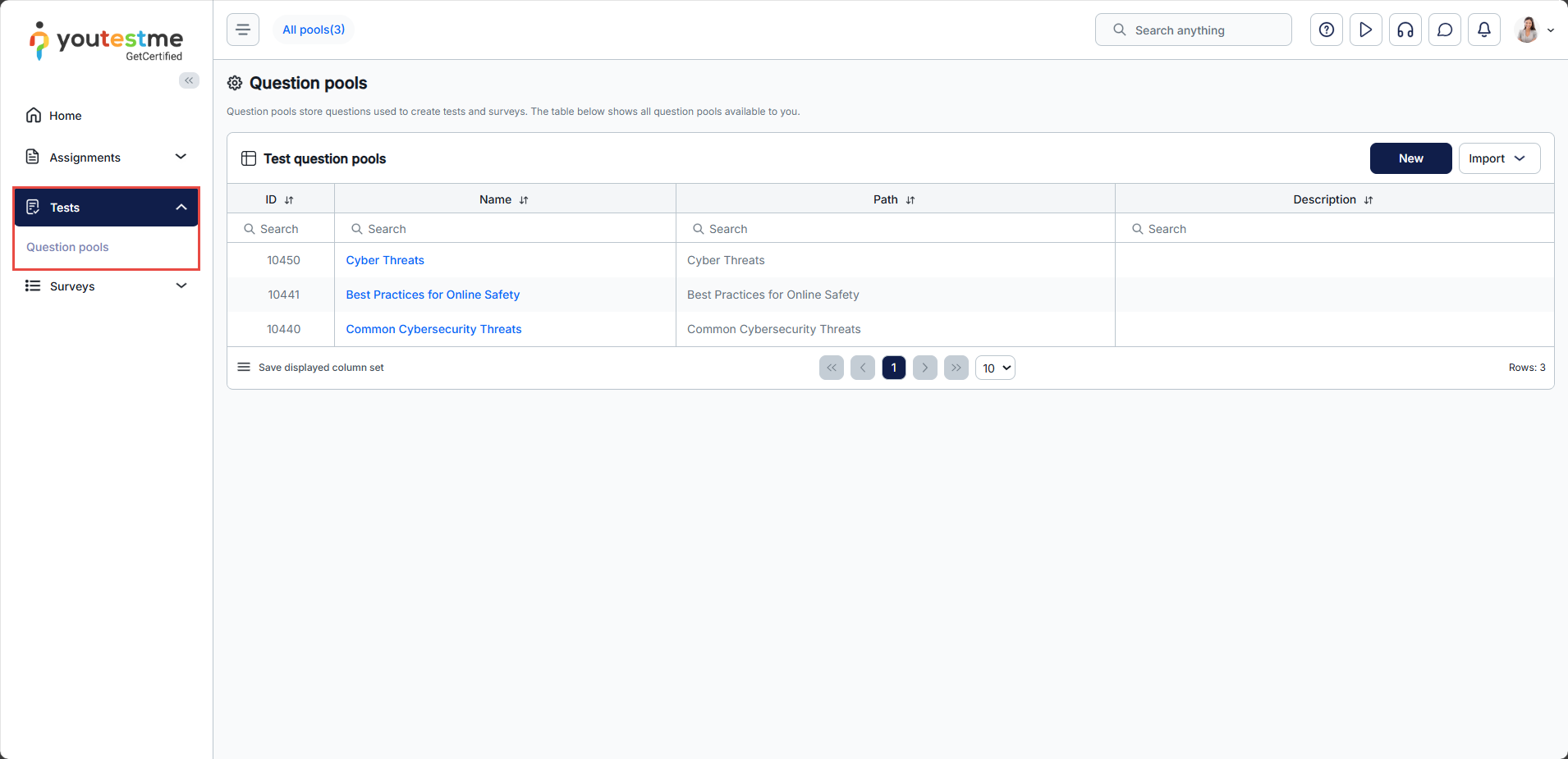The image size is (1568, 759).
Task: Go to Home in sidebar
Action: coord(65,116)
